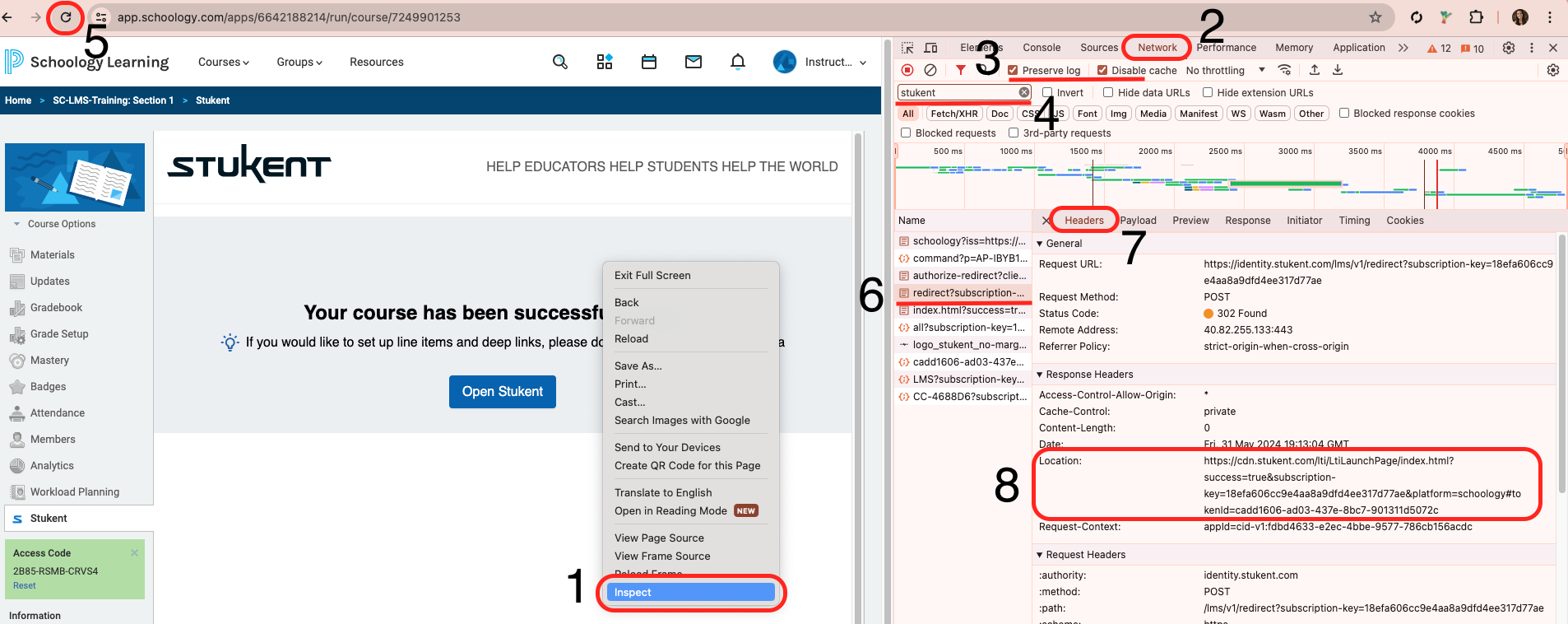Click the Open Stukent button
This screenshot has height=624, width=1568.
coord(503,392)
